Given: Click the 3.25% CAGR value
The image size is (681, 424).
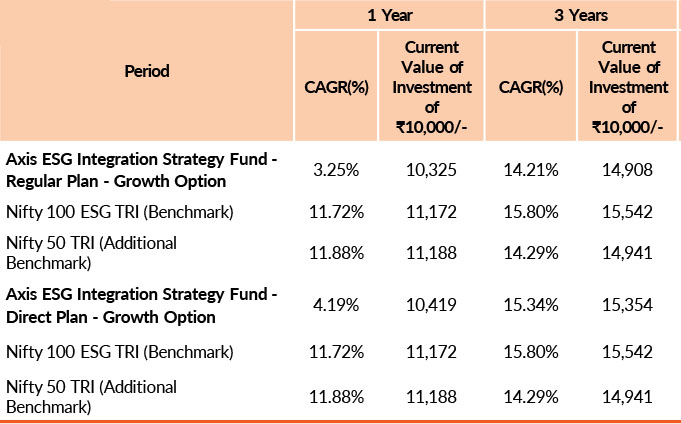Looking at the screenshot, I should [336, 170].
